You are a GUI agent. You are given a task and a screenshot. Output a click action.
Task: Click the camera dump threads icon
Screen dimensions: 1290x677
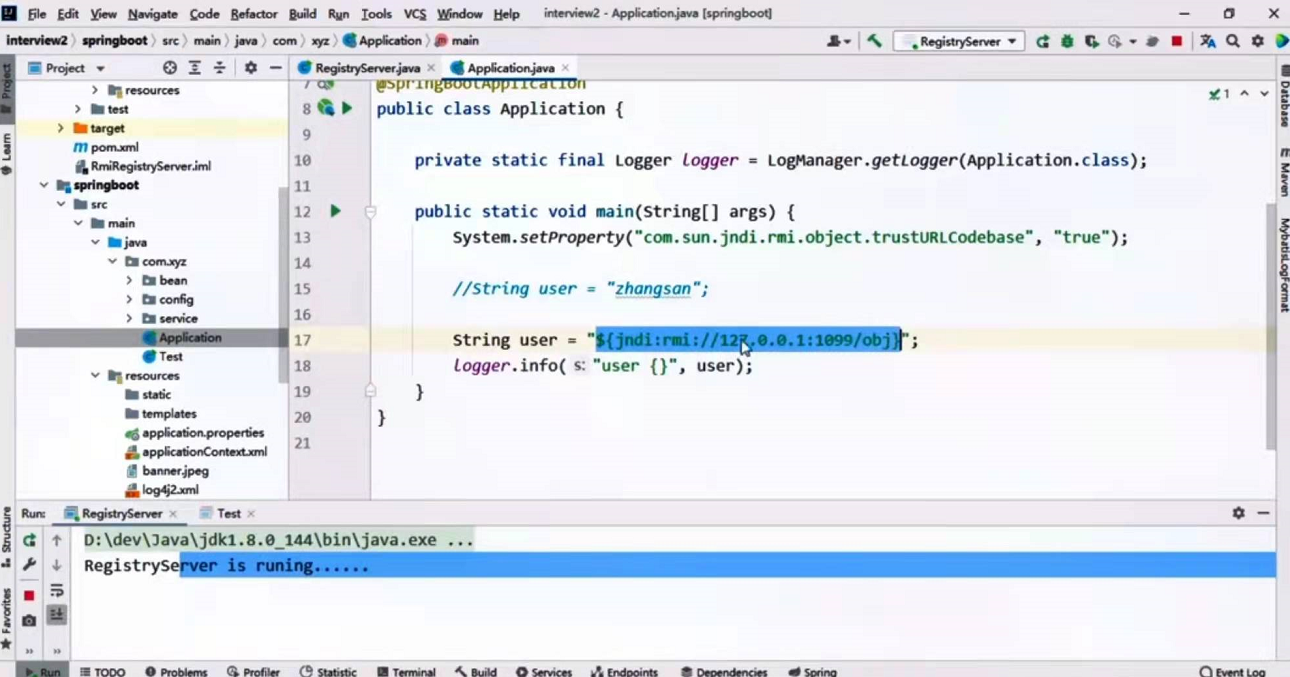pos(29,620)
